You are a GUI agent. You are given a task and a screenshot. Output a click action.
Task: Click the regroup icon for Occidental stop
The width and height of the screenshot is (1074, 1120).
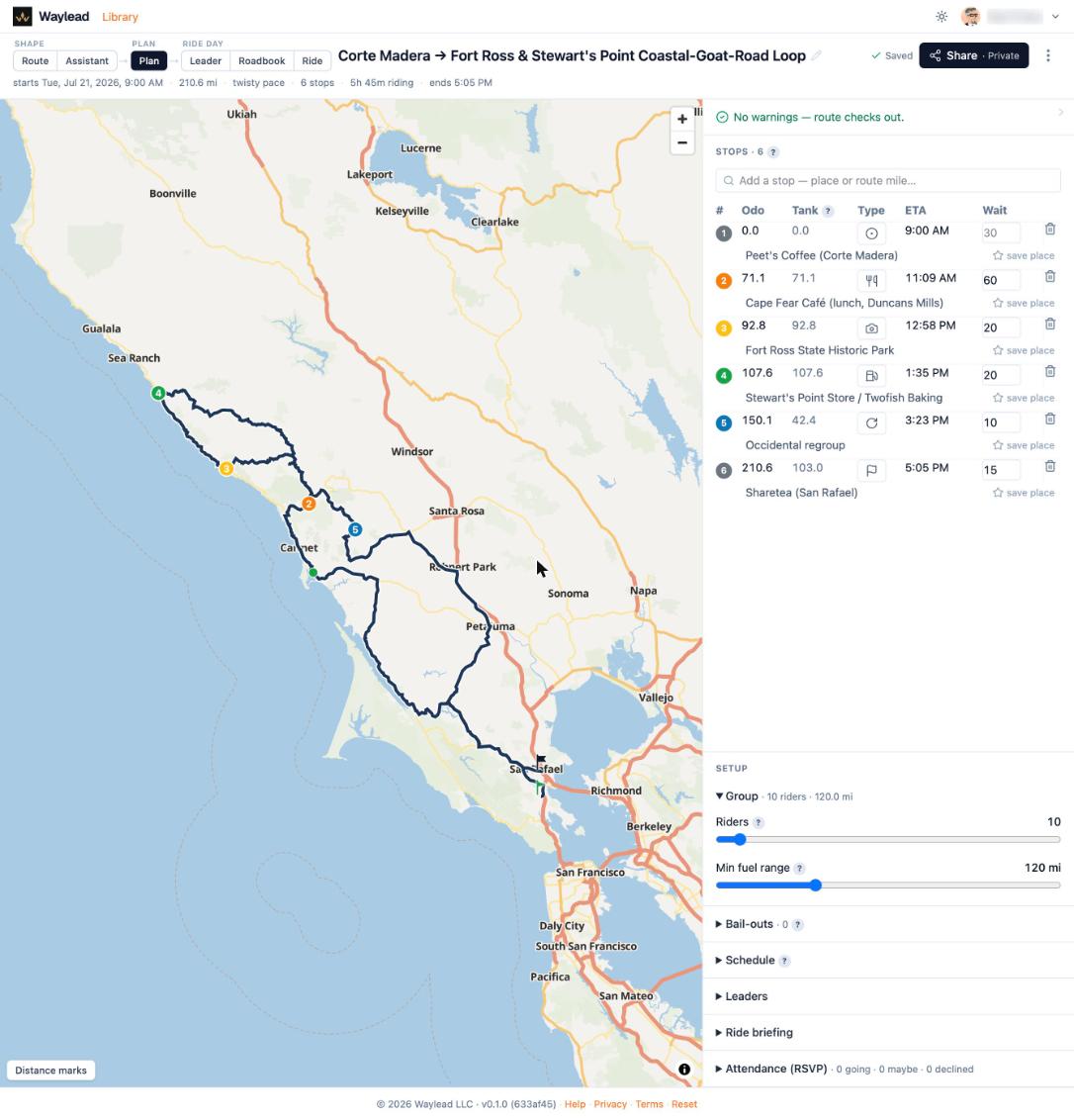(871, 422)
